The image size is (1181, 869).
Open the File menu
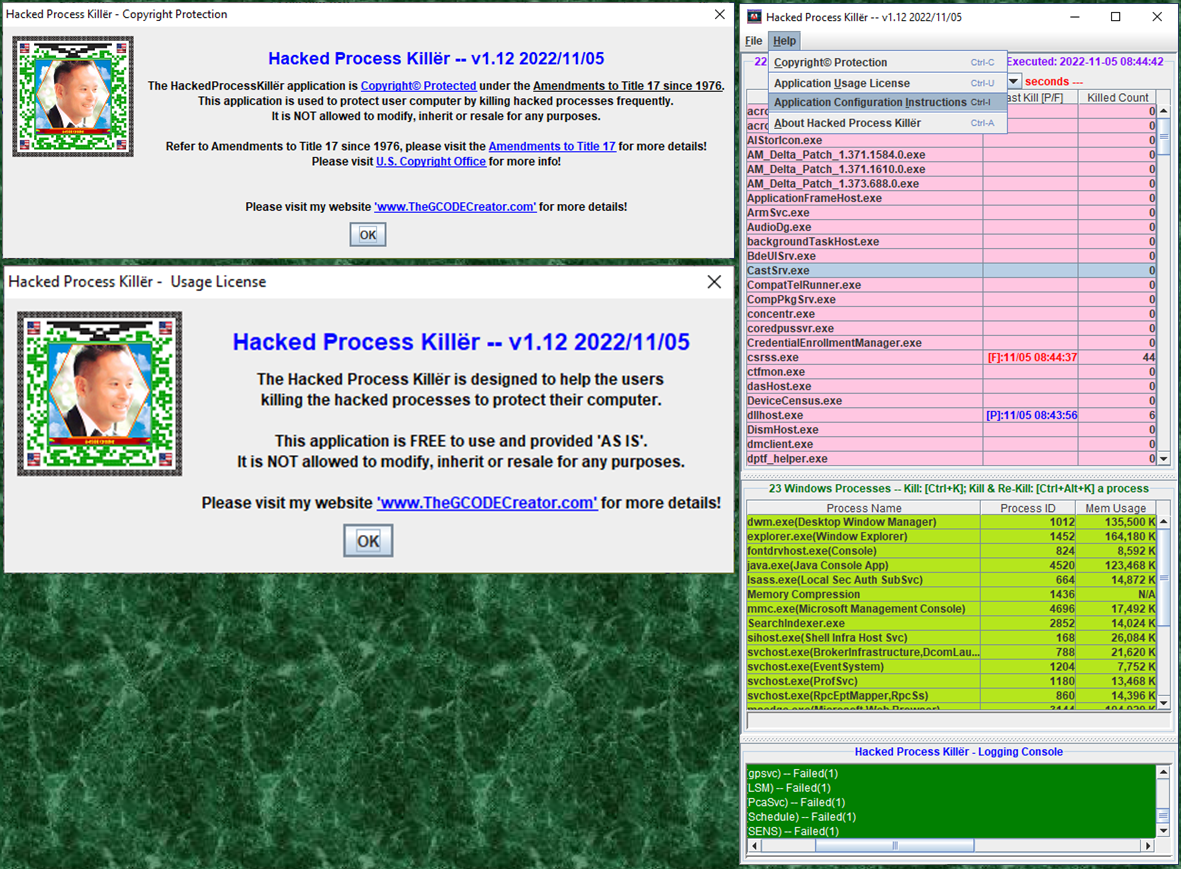click(x=753, y=41)
